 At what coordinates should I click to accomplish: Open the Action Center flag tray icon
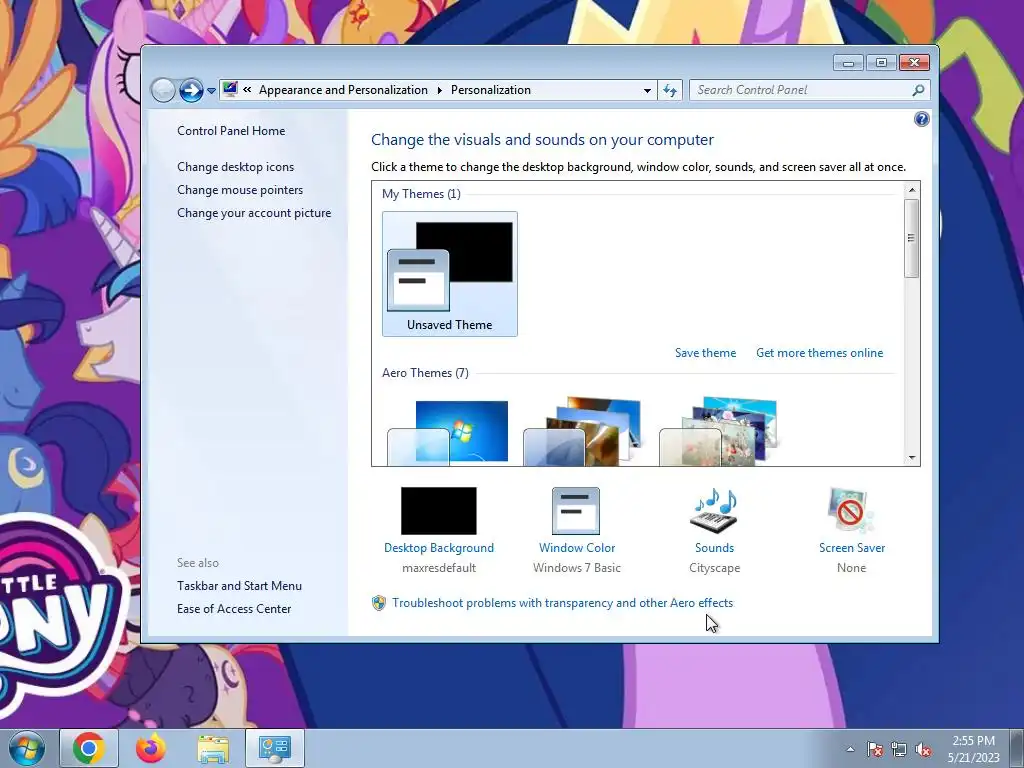click(x=875, y=749)
